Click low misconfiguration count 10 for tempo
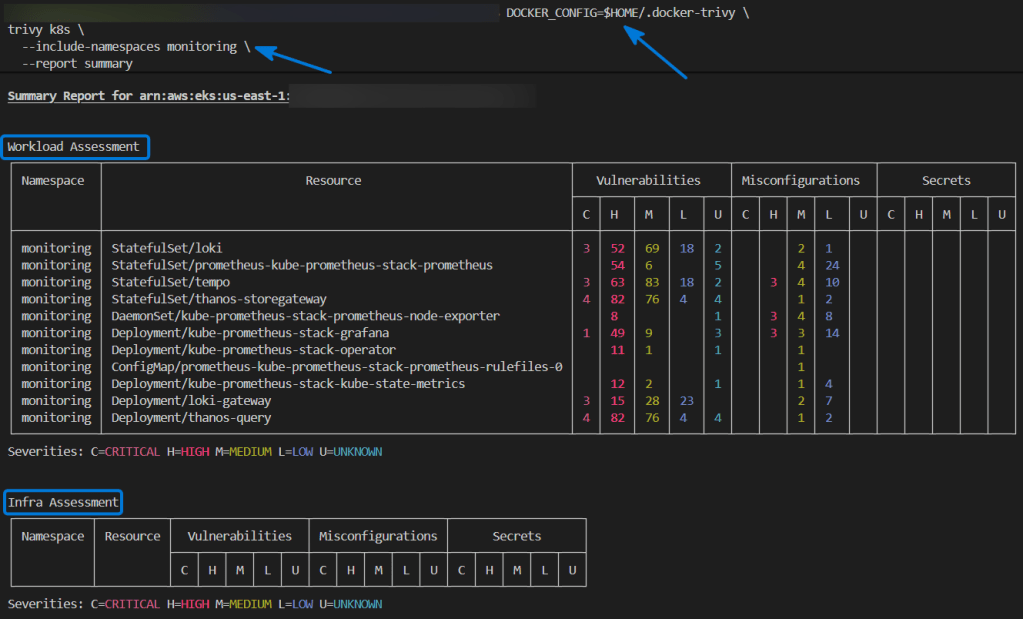1023x619 pixels. pos(832,282)
